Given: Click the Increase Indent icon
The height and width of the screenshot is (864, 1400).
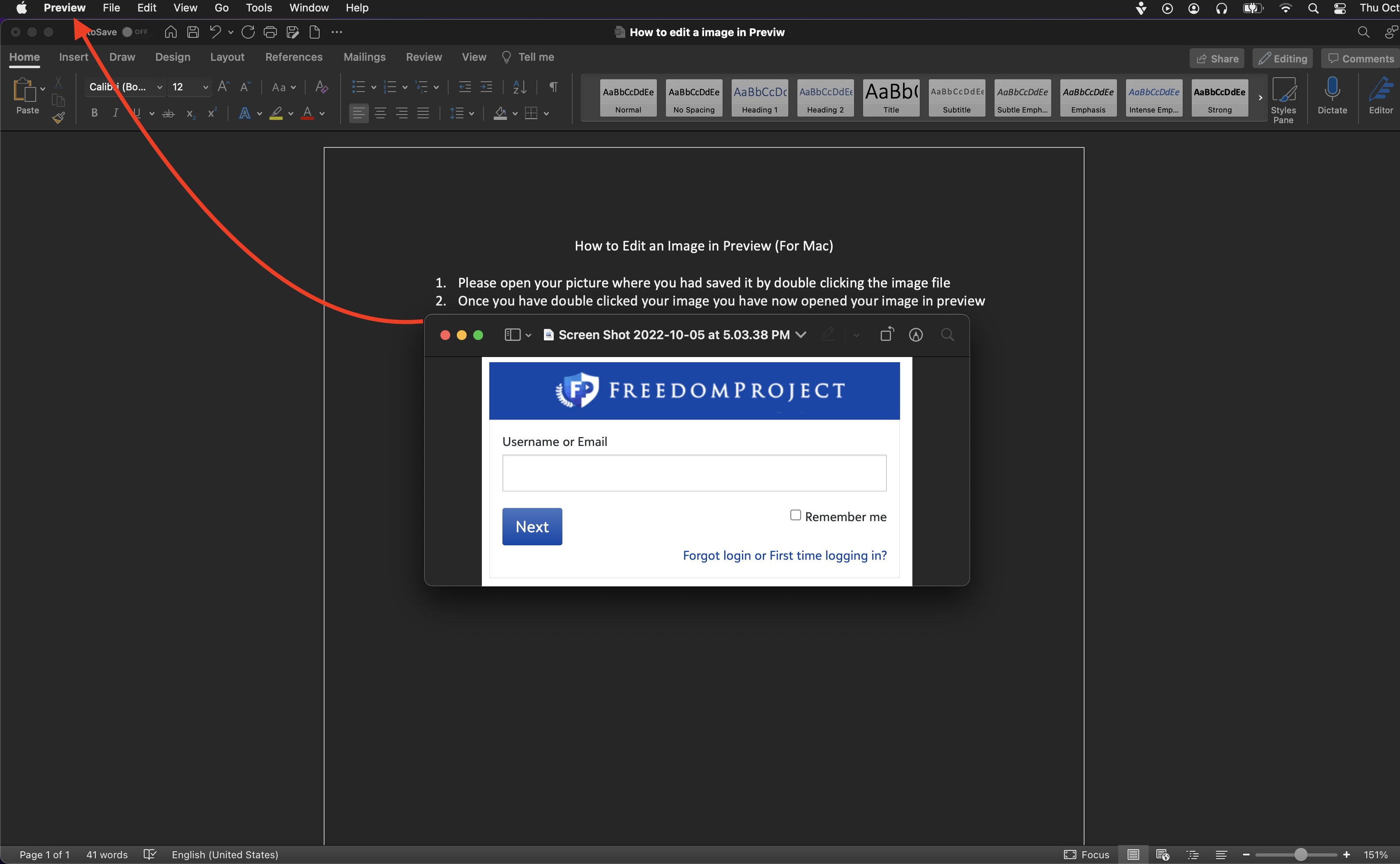Looking at the screenshot, I should point(486,87).
